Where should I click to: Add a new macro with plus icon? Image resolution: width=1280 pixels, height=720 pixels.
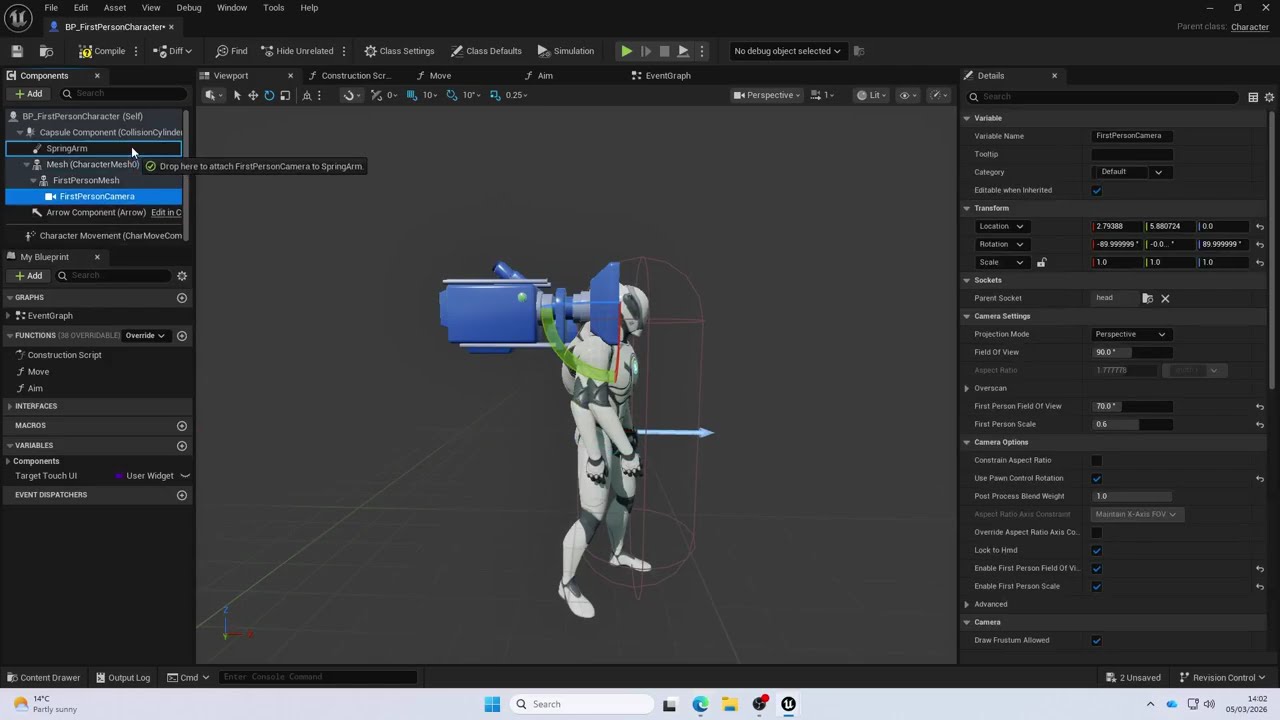[x=182, y=425]
